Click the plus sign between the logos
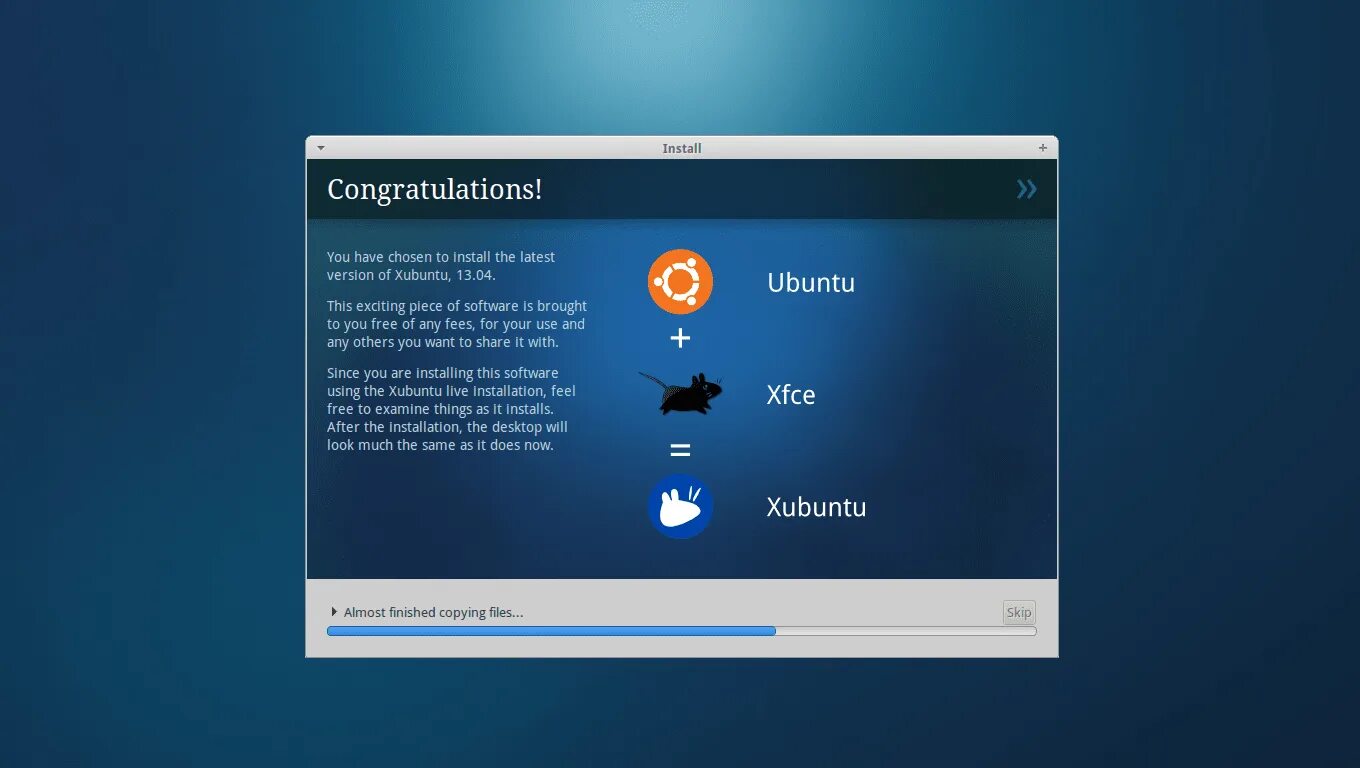The width and height of the screenshot is (1360, 768). pos(680,338)
